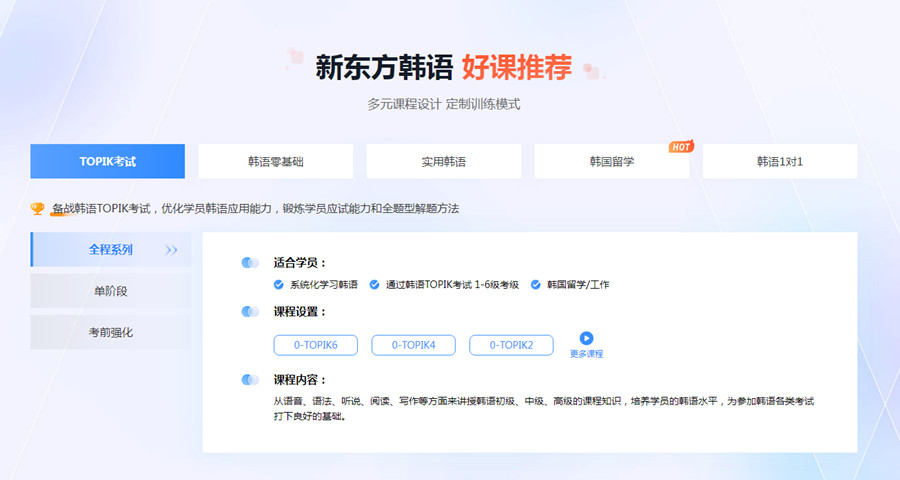Switch to the 韩语零基础 tab

coord(275,161)
